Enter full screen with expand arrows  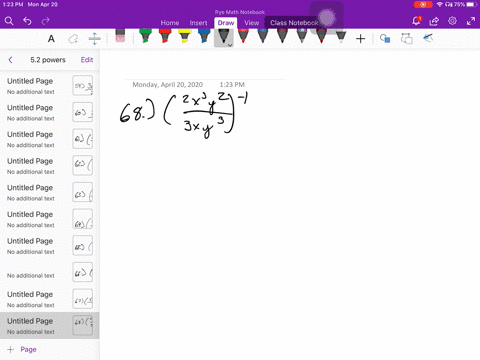point(471,21)
